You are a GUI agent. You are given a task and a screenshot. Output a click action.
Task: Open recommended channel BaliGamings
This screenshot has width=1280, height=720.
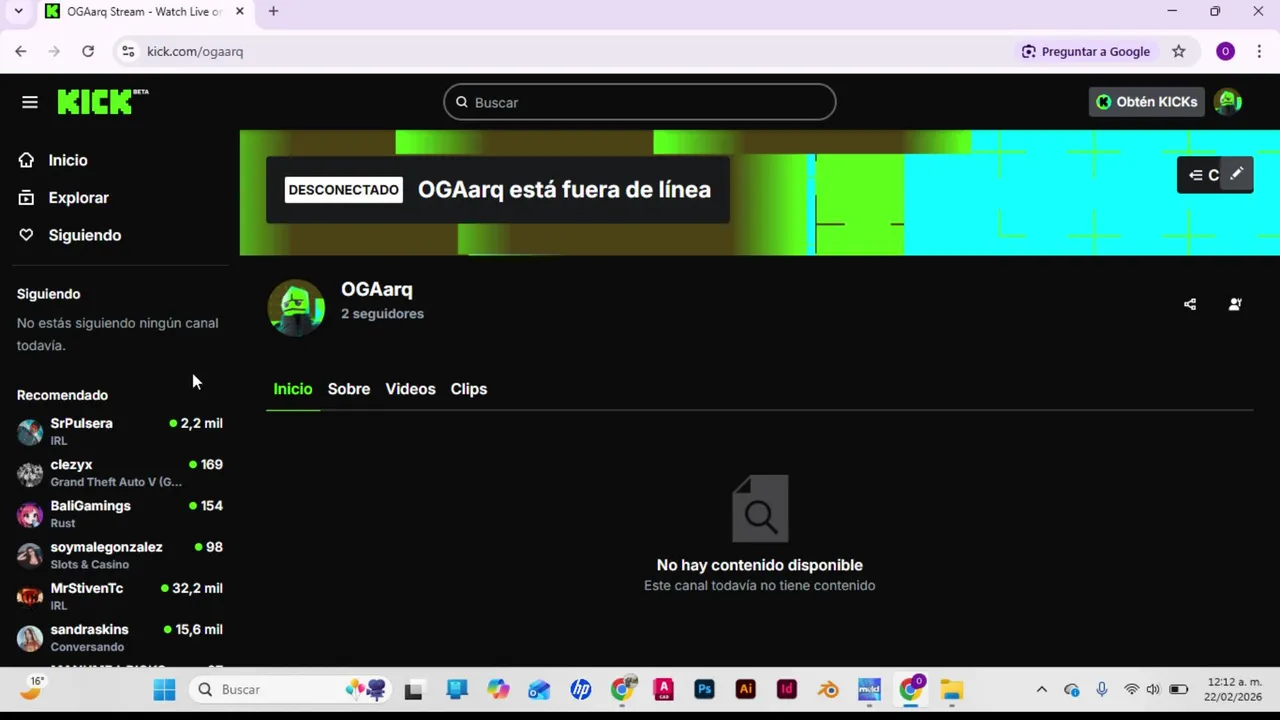(x=120, y=514)
